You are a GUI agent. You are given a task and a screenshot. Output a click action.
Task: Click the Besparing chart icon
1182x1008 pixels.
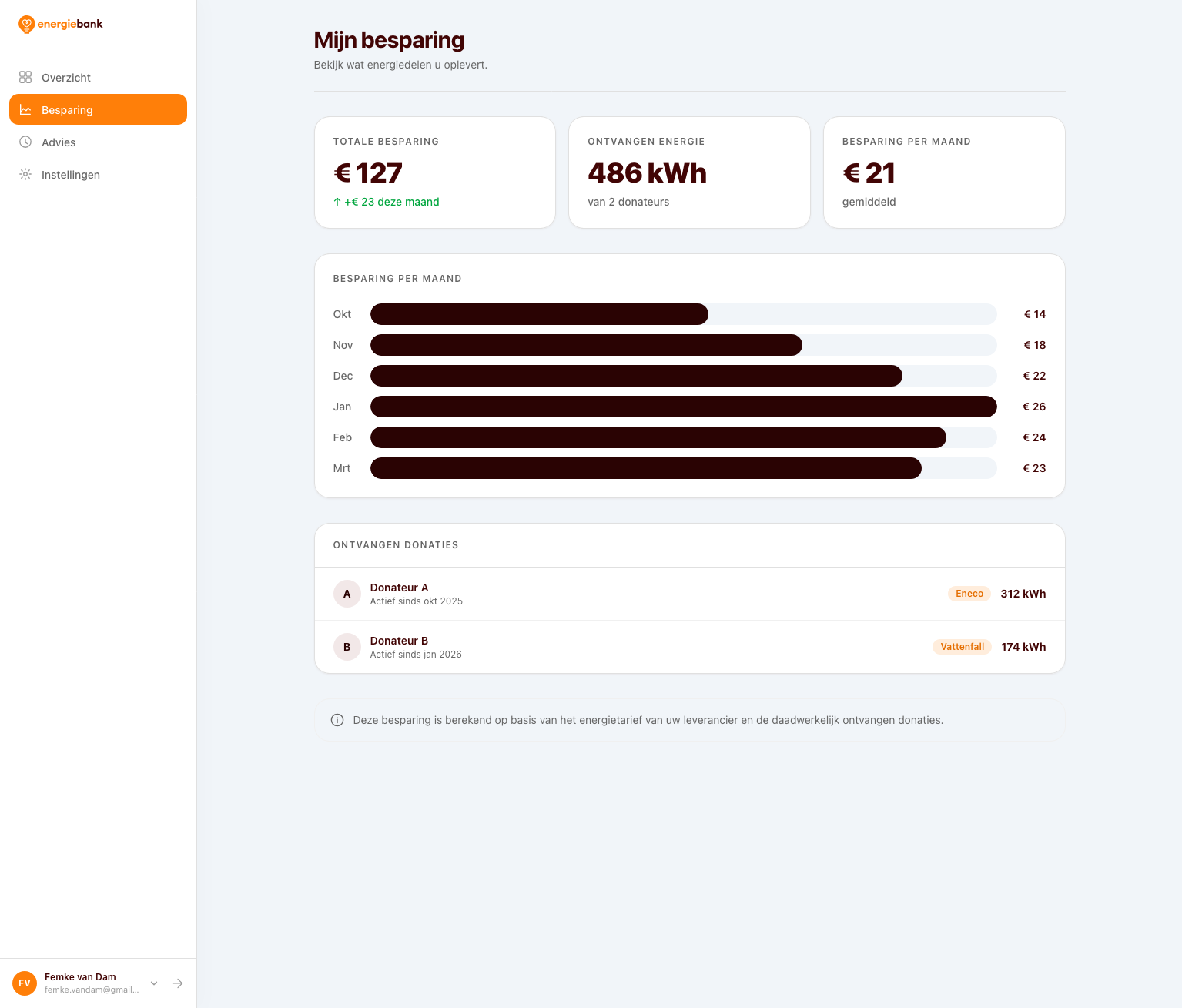pos(25,109)
